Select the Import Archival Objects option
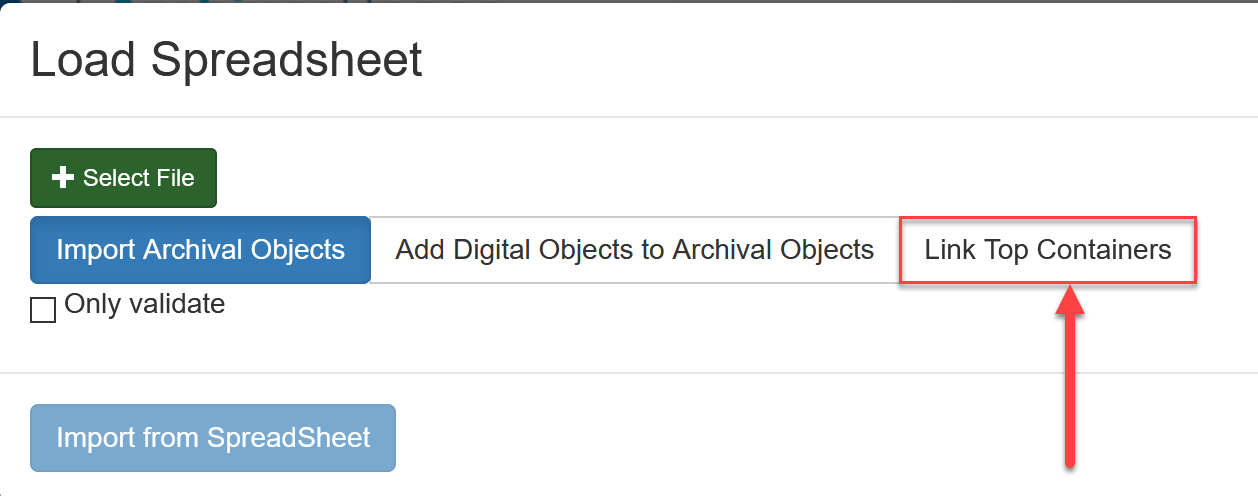1258x496 pixels. (200, 250)
